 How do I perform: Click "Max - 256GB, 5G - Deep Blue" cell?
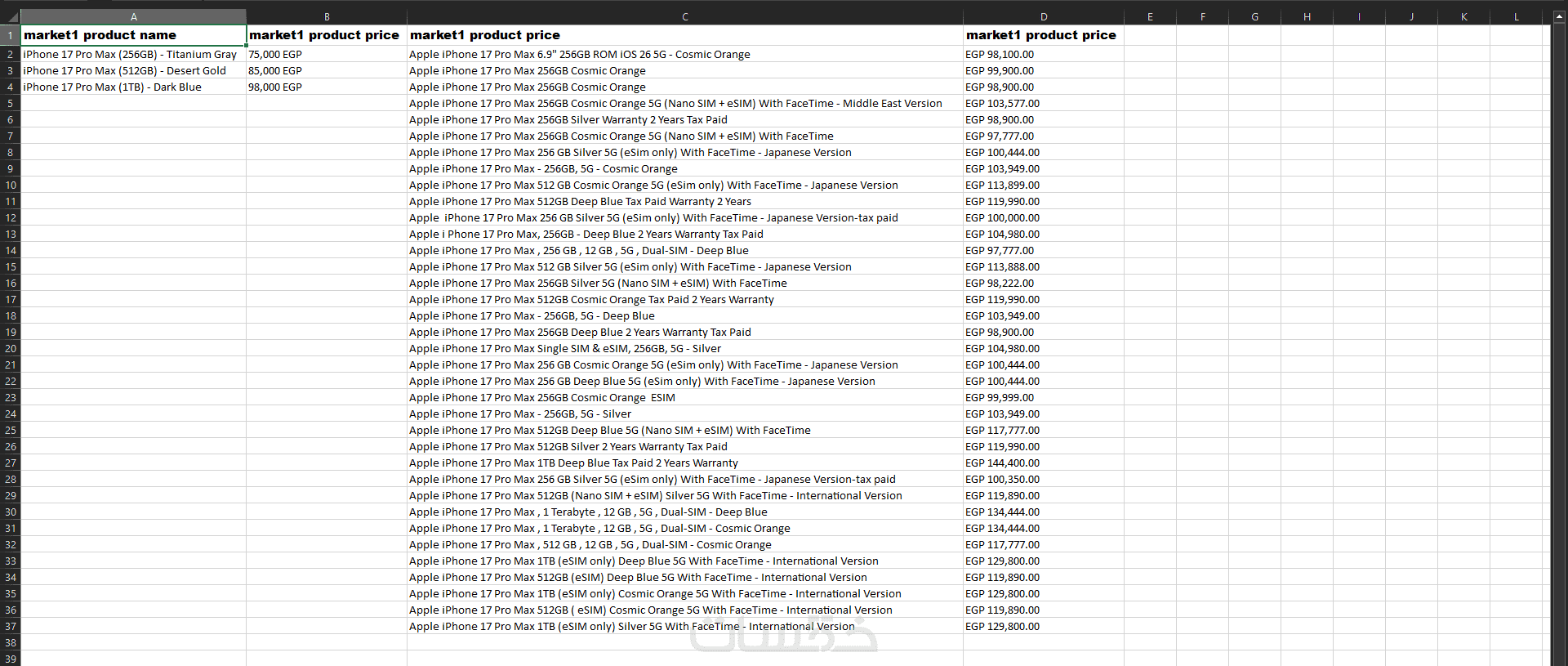pos(685,315)
